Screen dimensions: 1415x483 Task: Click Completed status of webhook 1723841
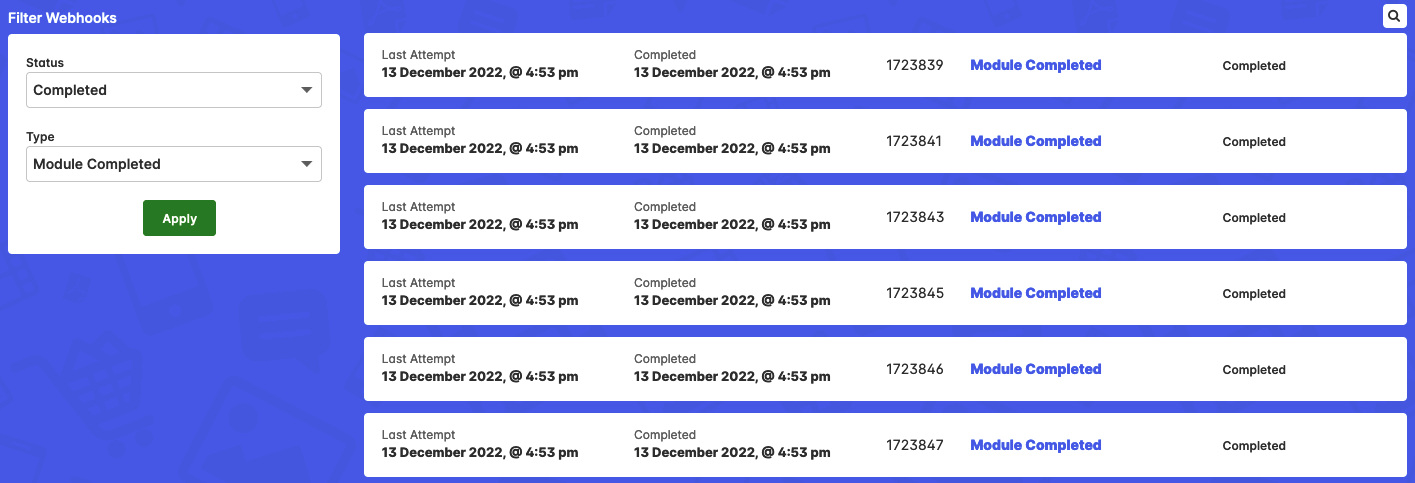(1254, 142)
